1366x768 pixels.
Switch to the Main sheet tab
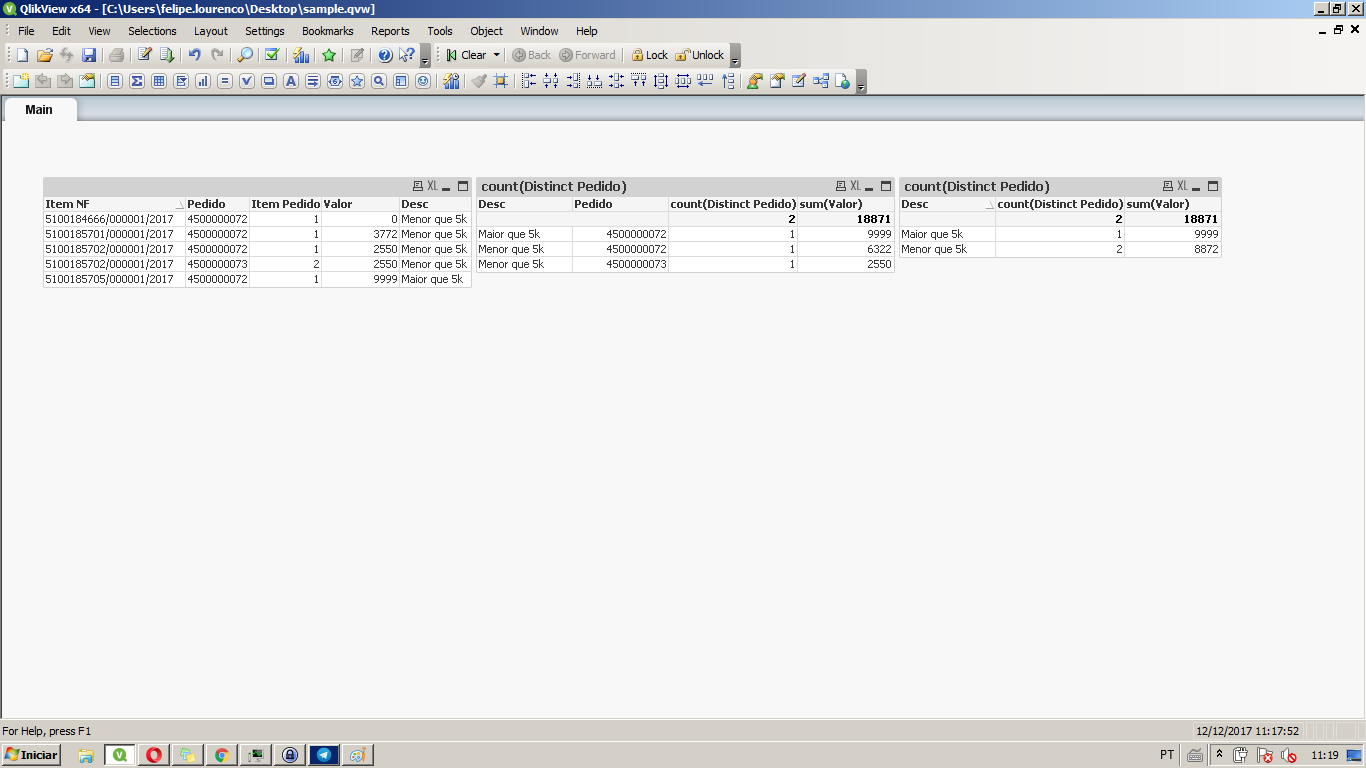[39, 109]
